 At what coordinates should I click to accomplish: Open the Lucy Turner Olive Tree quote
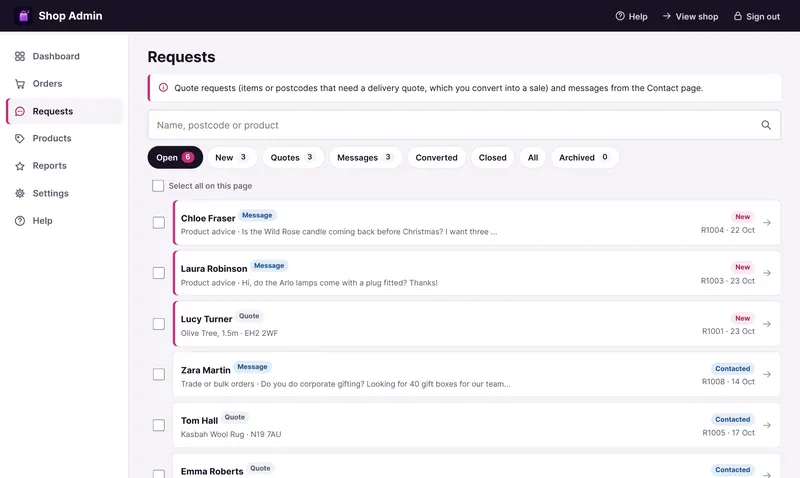click(477, 324)
